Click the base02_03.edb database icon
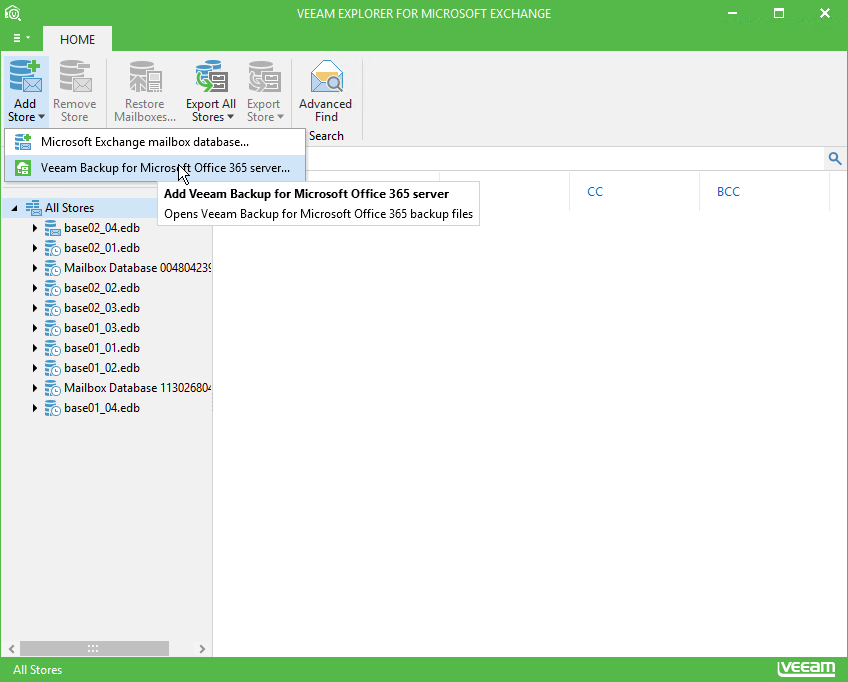Viewport: 848px width, 682px height. [x=52, y=308]
